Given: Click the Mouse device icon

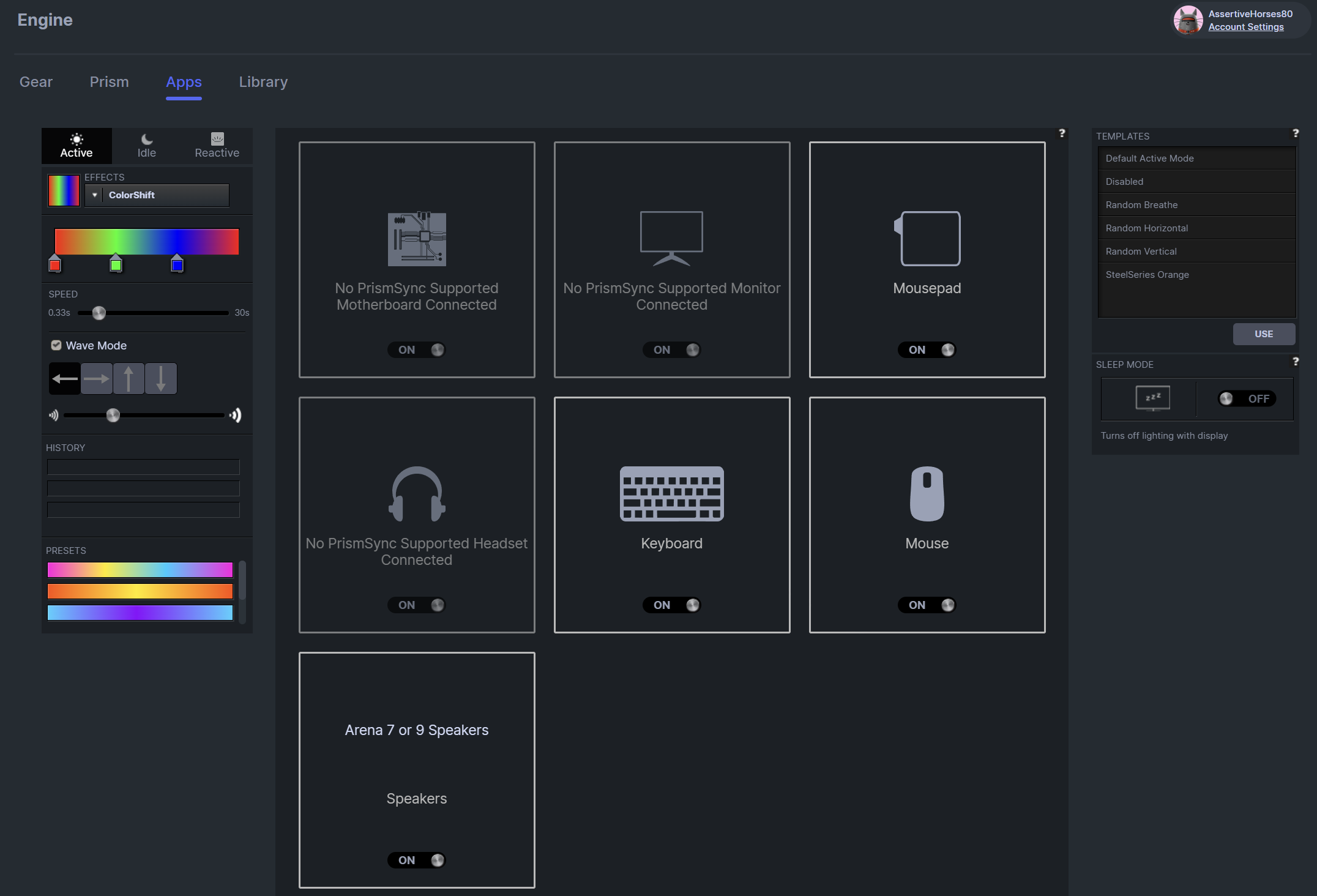Looking at the screenshot, I should 927,494.
